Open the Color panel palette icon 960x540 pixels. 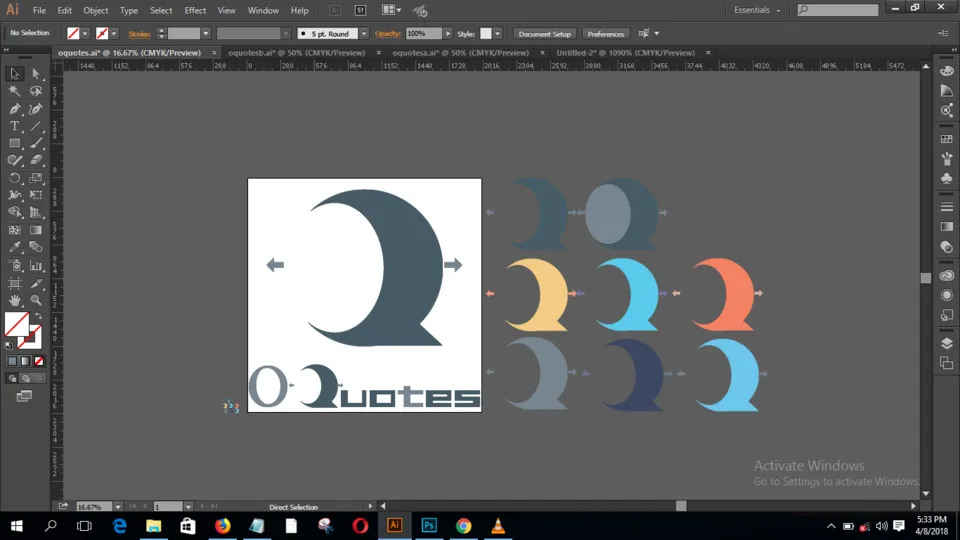947,71
